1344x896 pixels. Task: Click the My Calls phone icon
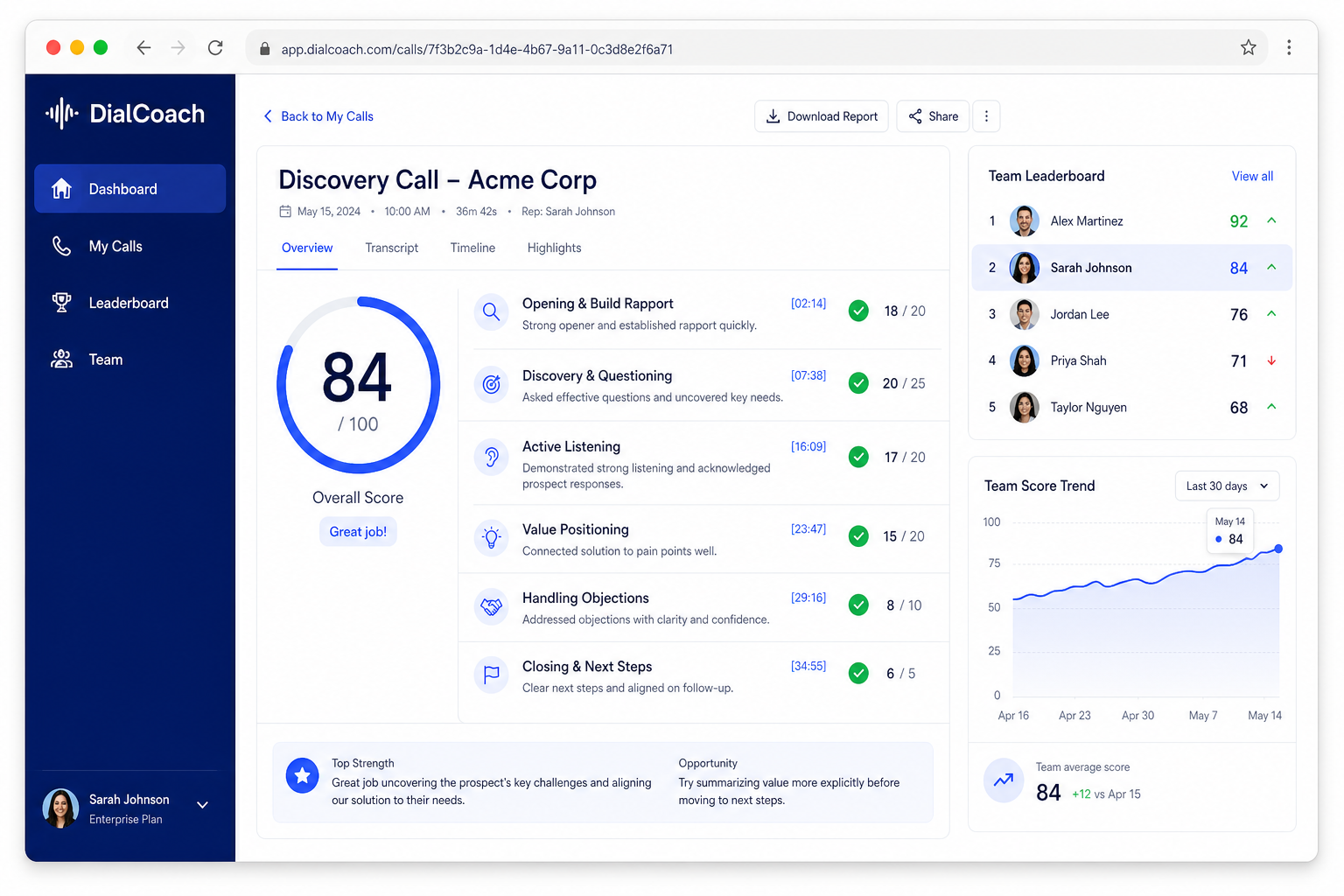tap(61, 246)
